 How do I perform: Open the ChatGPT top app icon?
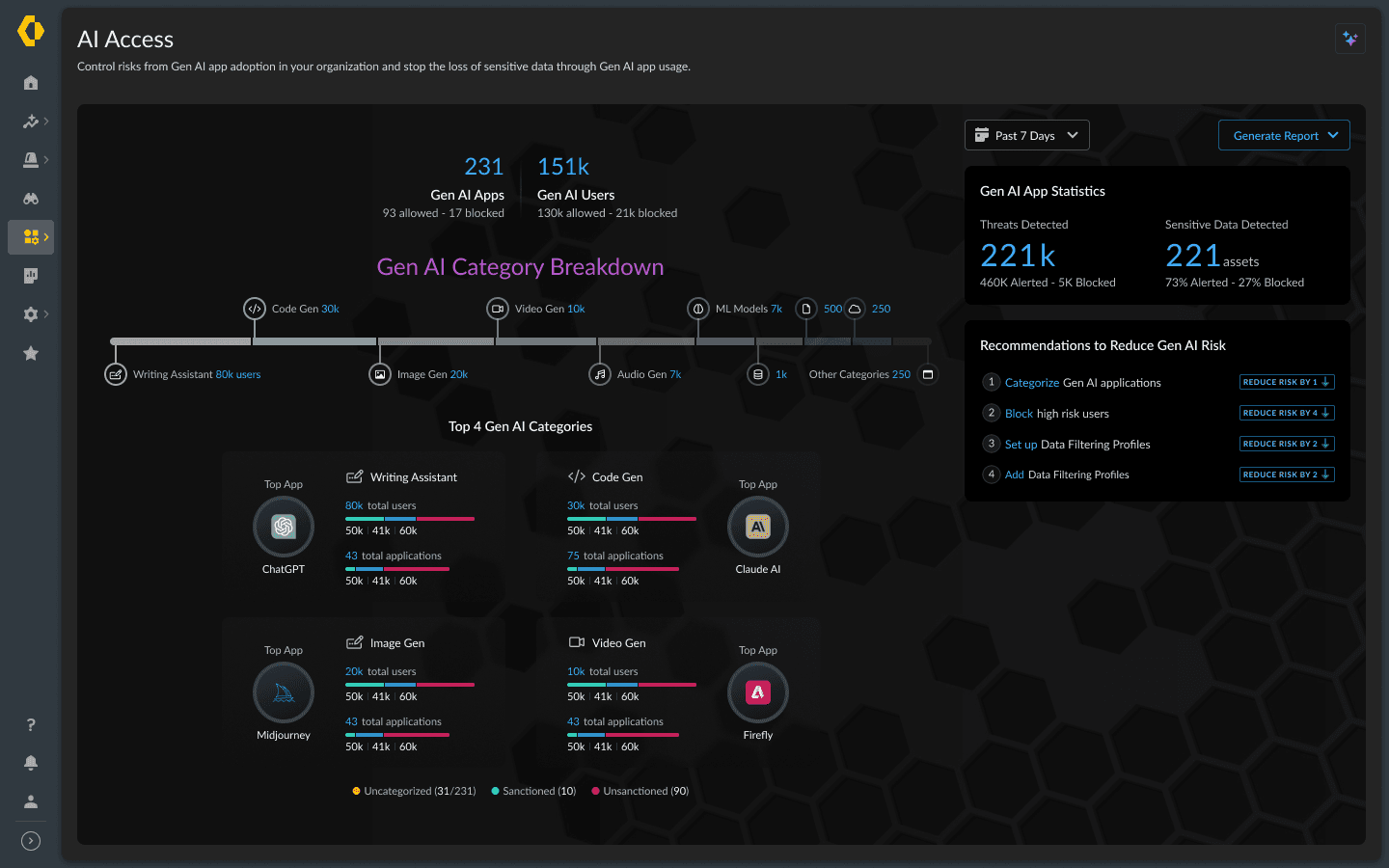pyautogui.click(x=284, y=527)
